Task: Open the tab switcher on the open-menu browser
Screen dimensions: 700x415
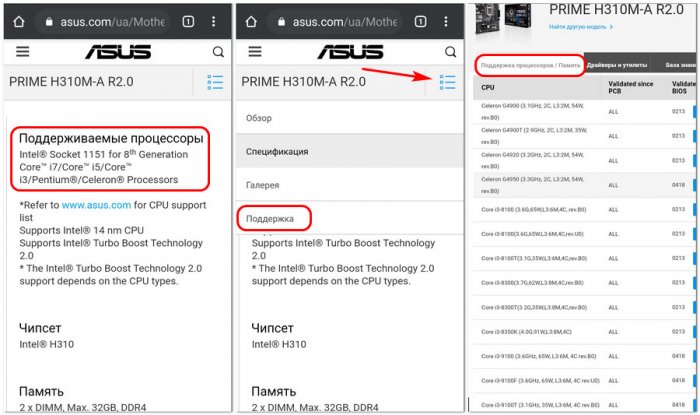Action: (x=421, y=21)
